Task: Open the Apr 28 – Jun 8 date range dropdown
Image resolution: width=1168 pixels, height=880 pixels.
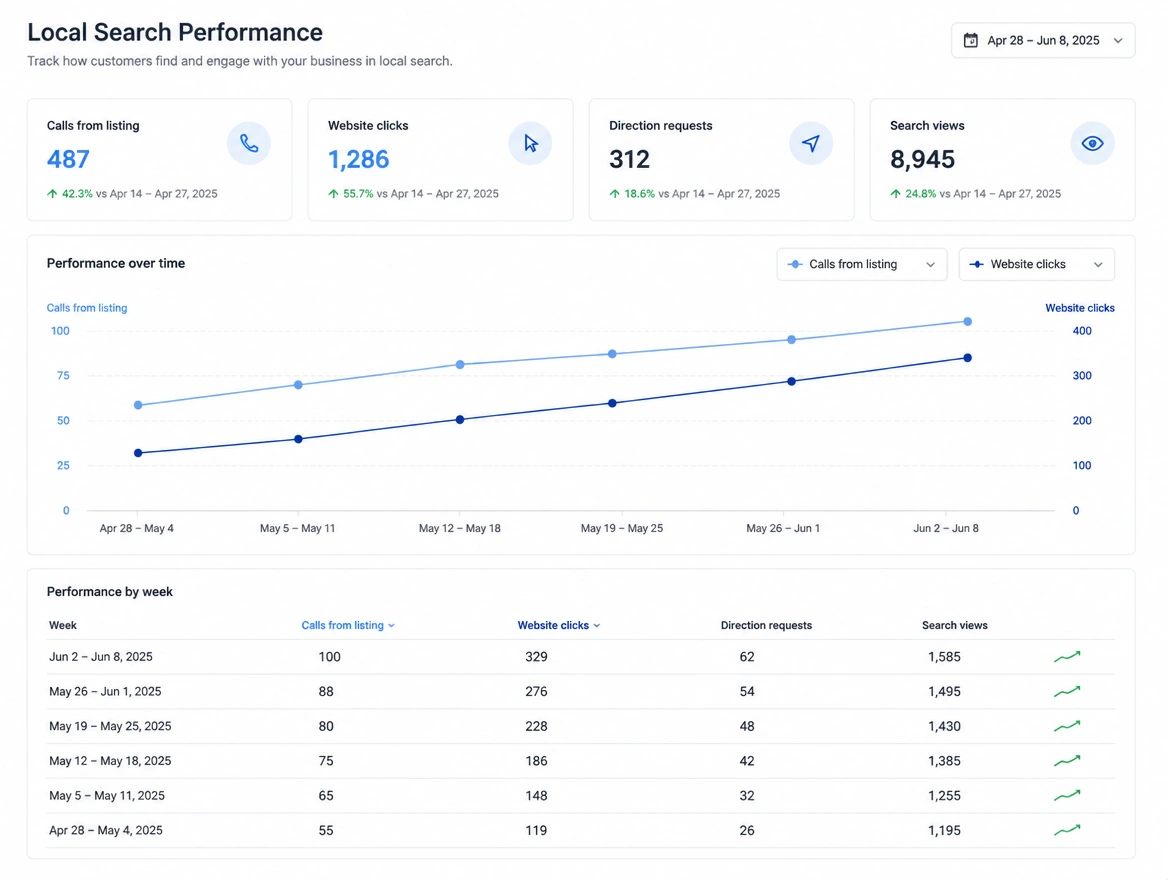Action: (1043, 40)
